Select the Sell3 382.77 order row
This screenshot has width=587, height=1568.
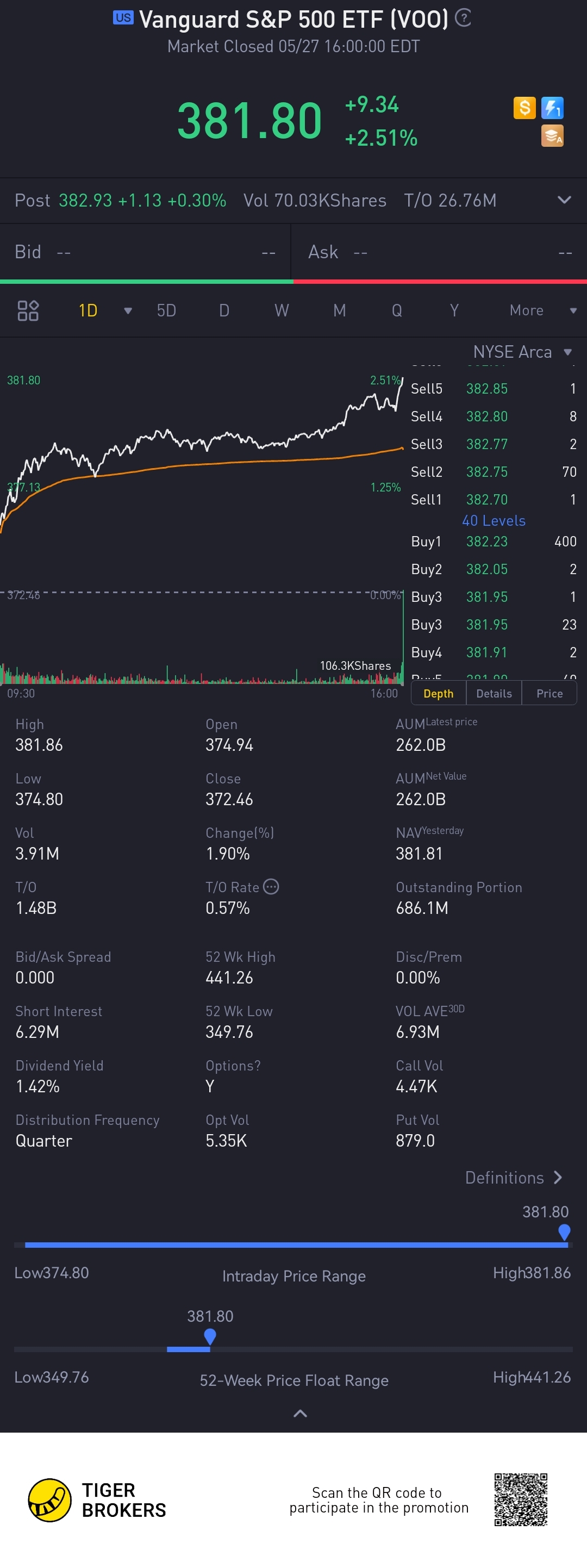[494, 444]
